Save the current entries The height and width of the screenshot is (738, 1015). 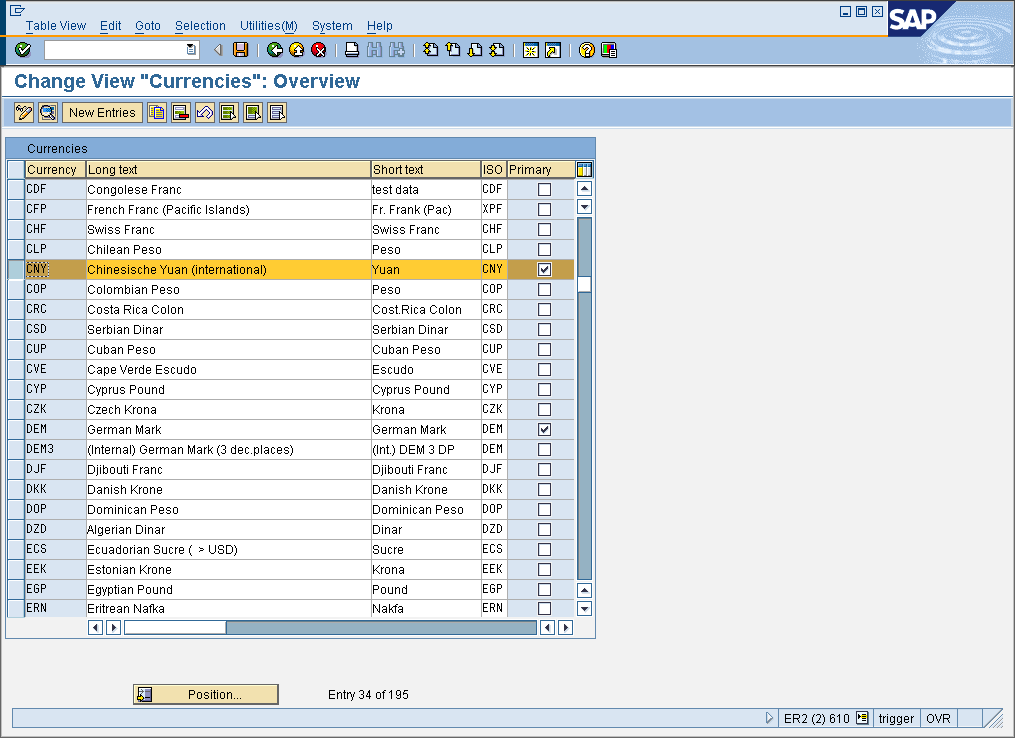point(240,49)
